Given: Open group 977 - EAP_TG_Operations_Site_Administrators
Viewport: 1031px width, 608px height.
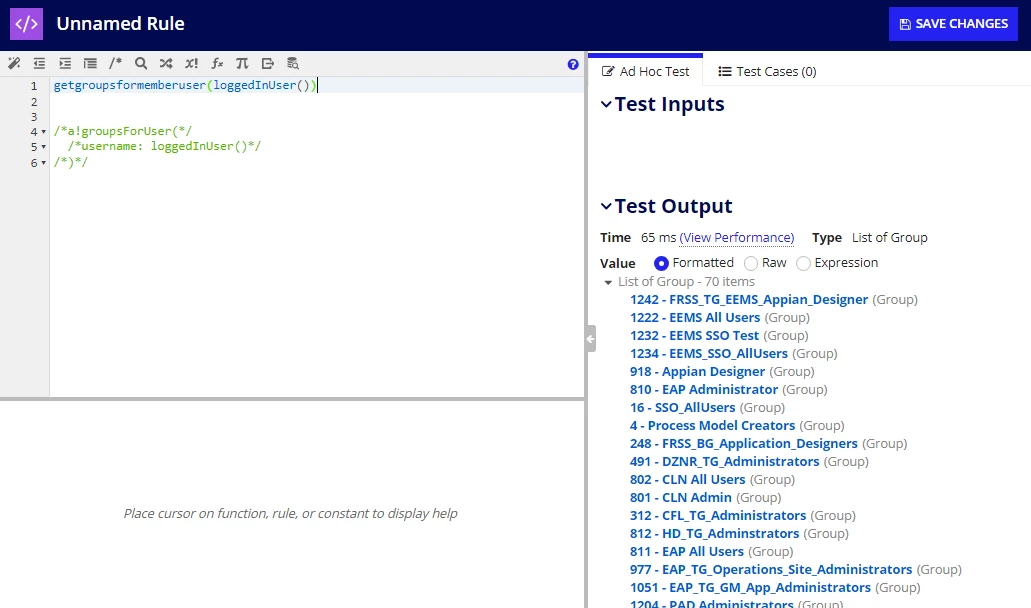Looking at the screenshot, I should point(771,570).
